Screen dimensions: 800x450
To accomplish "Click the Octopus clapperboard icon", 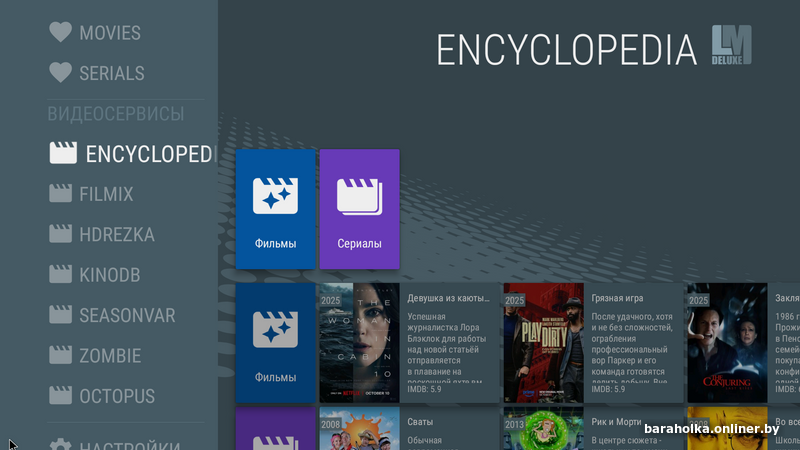I will point(60,395).
